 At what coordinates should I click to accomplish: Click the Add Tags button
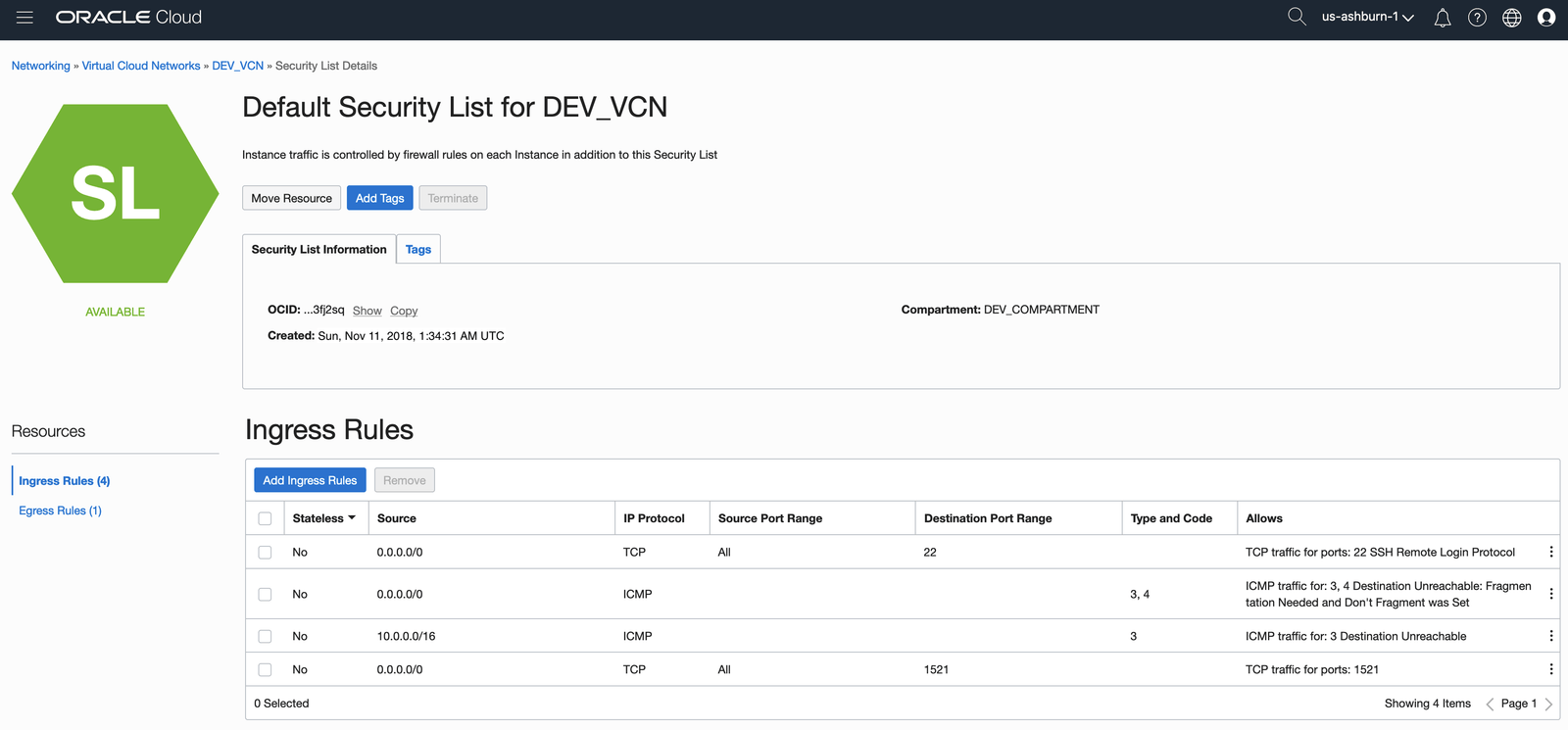[x=379, y=198]
